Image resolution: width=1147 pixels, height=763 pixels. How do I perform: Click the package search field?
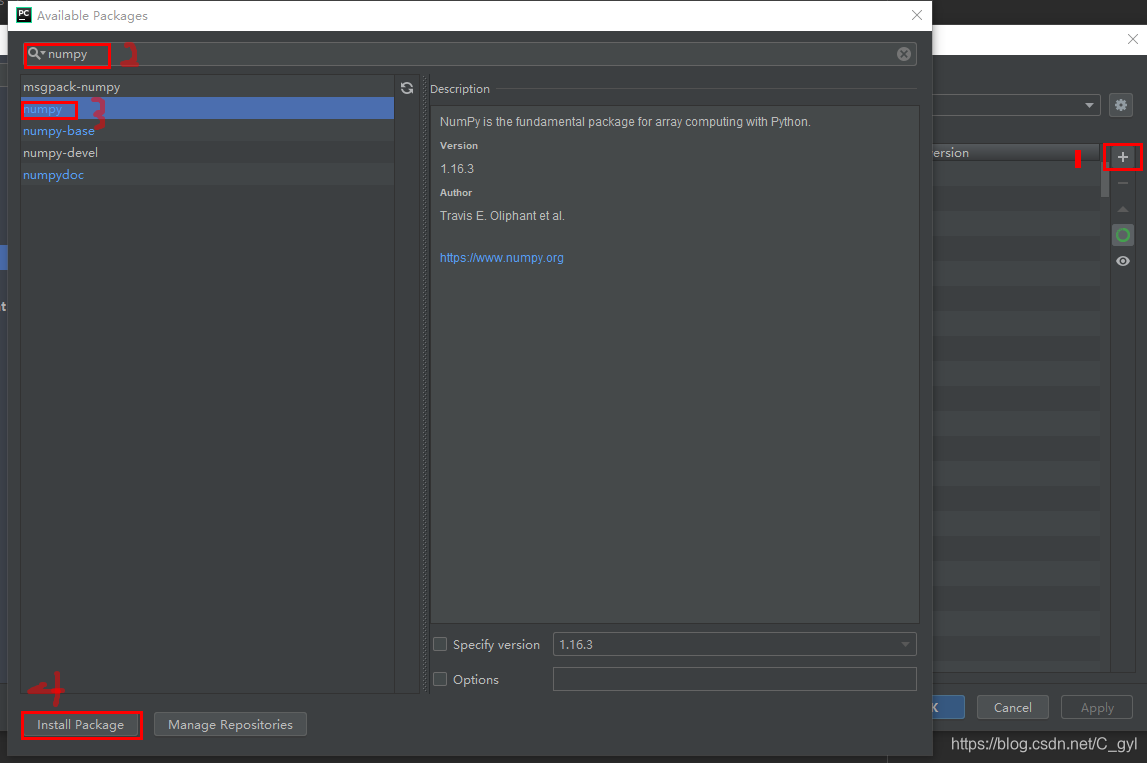[470, 54]
